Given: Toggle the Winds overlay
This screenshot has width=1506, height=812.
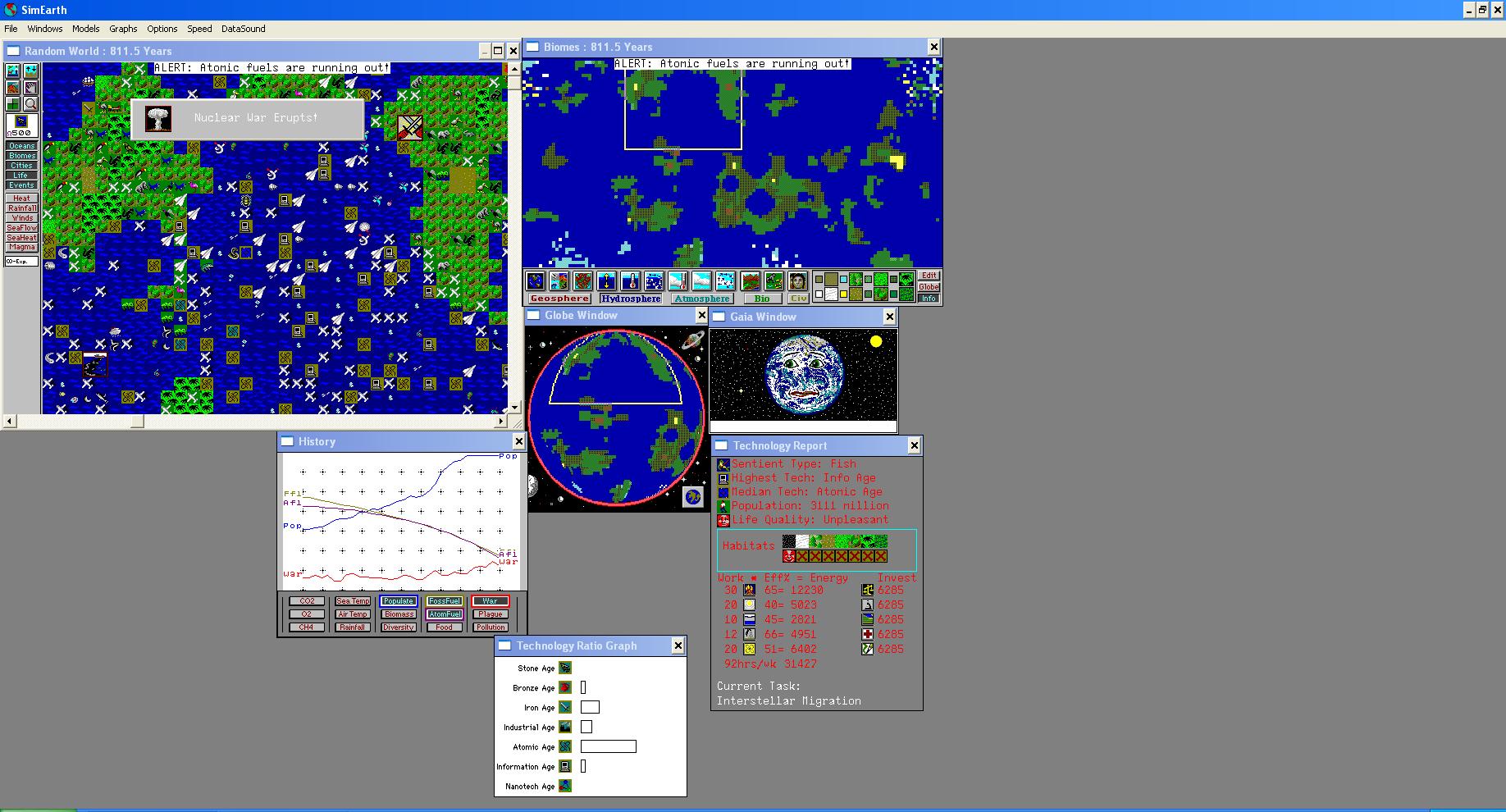Looking at the screenshot, I should pos(22,218).
